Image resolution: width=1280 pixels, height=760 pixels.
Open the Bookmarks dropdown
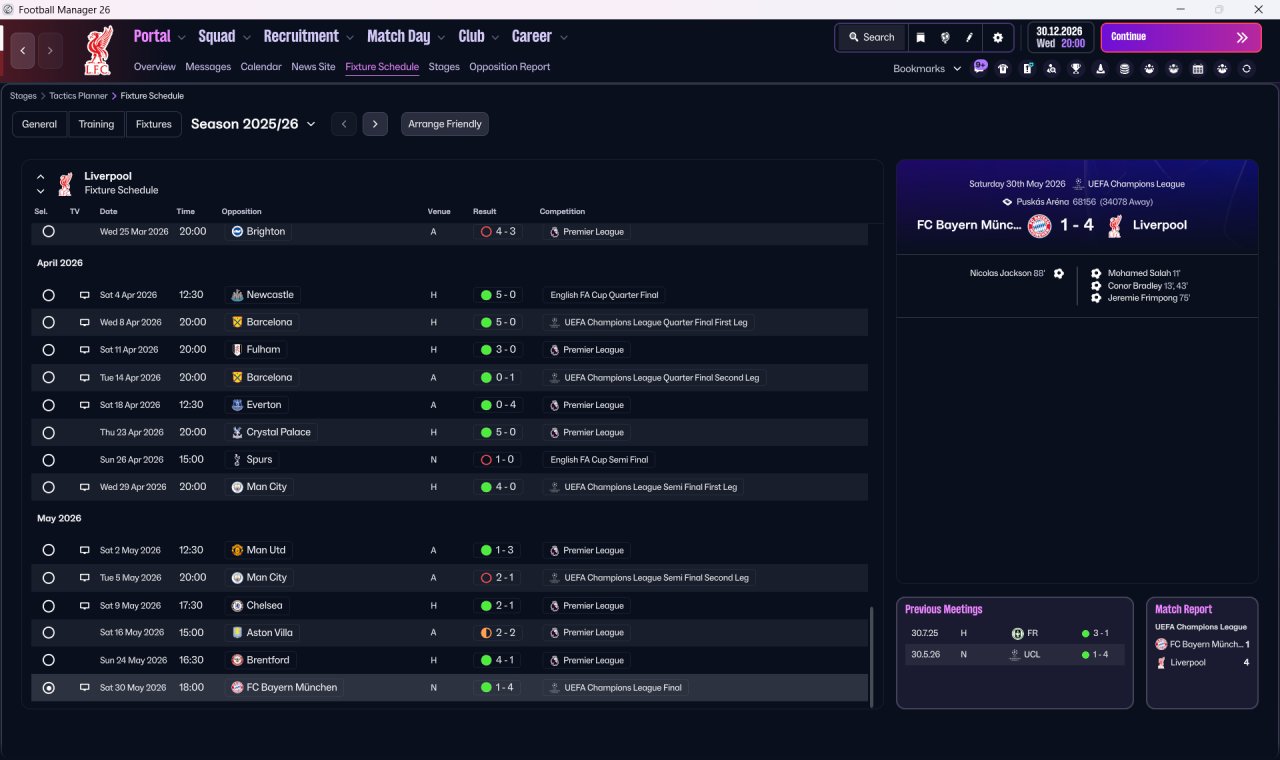(927, 69)
